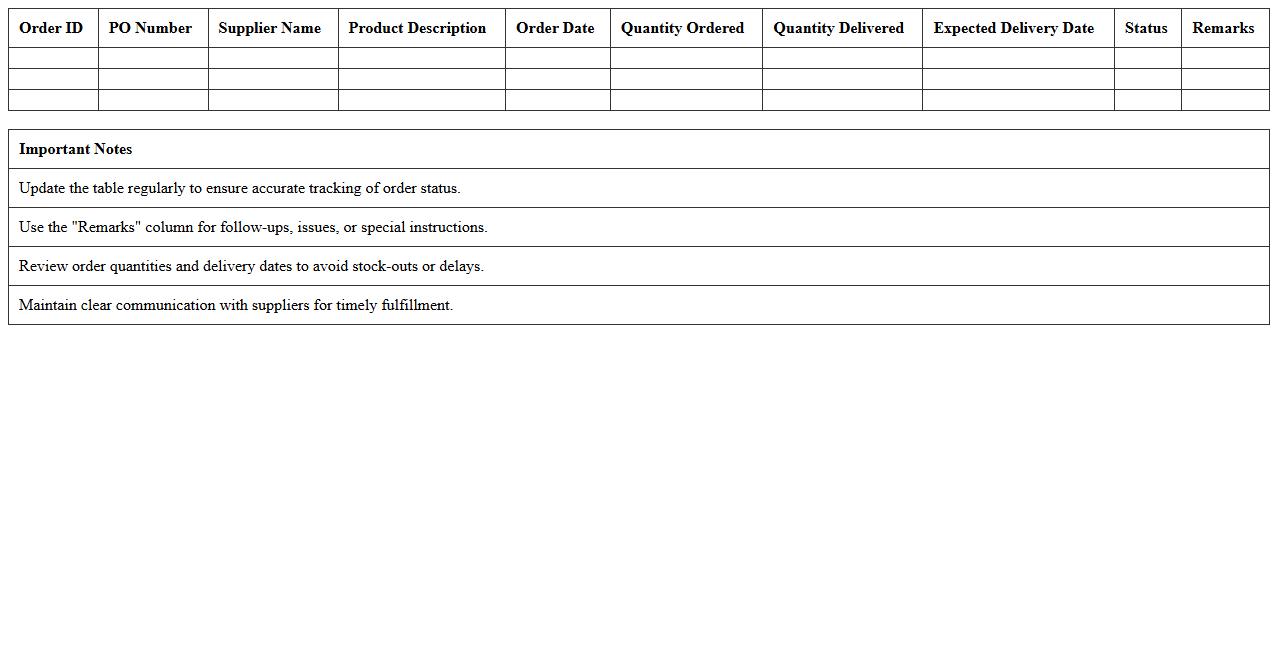Click the Remarks header cell
This screenshot has height=650, width=1278.
pyautogui.click(x=1223, y=28)
